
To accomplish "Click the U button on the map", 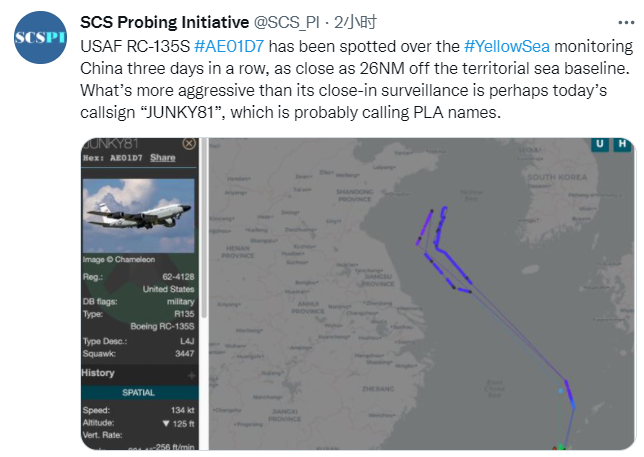I will (x=599, y=144).
